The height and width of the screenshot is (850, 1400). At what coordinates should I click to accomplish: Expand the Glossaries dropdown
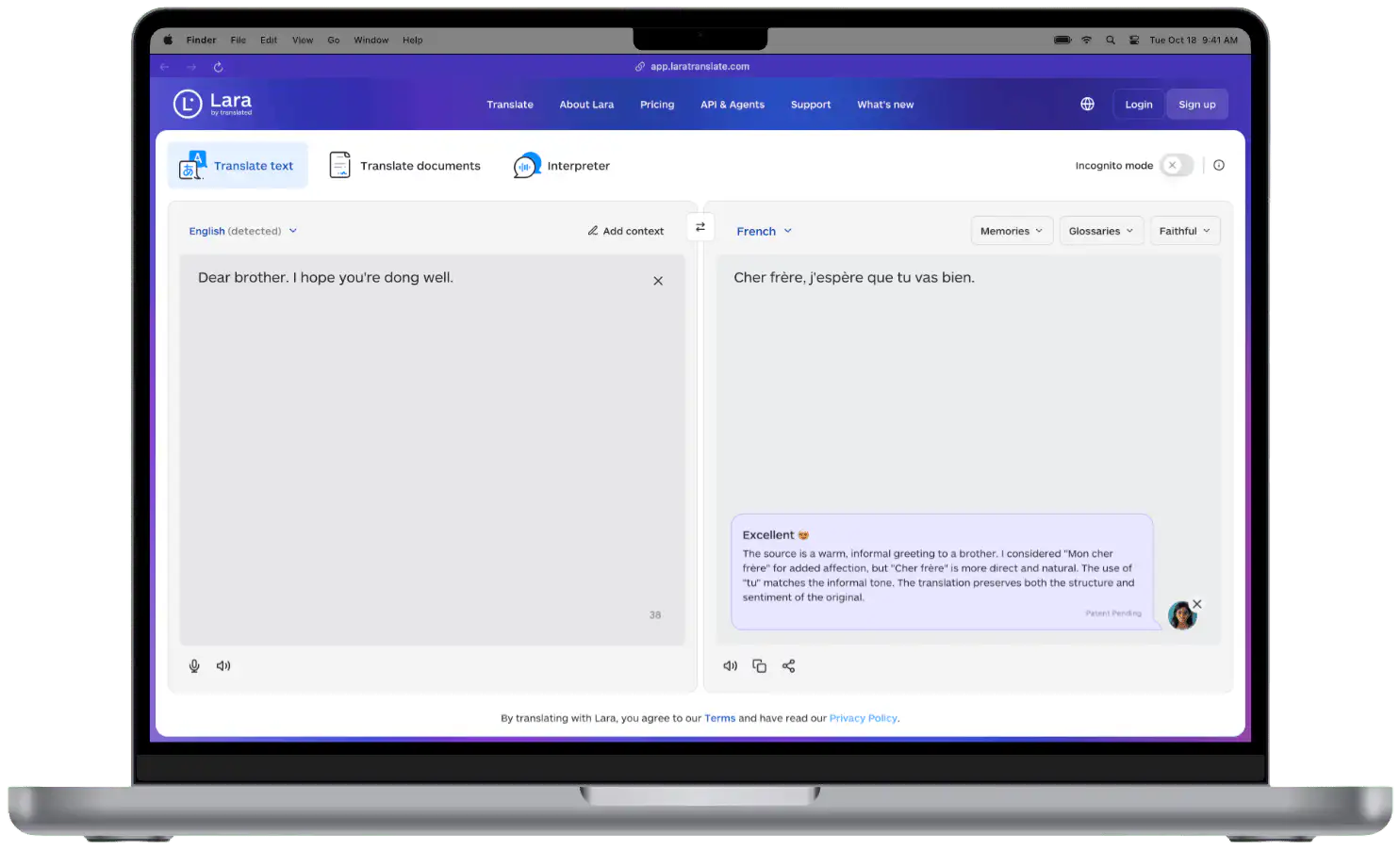point(1100,232)
